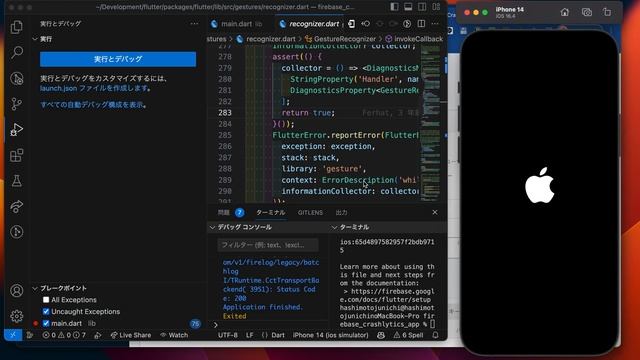640x360 pixels.
Task: Toggle secondary sidebar layout icon in title bar
Action: pos(422,7)
